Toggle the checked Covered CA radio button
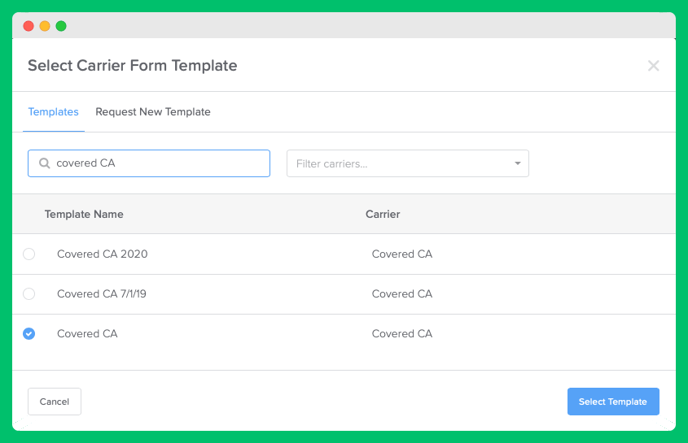This screenshot has height=443, width=688. 29,334
